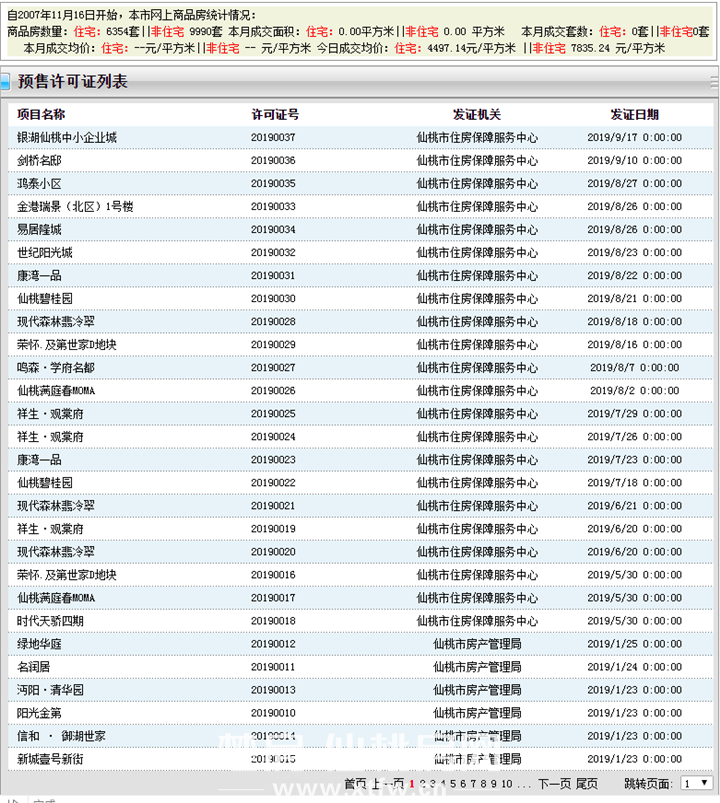This screenshot has height=803, width=720.
Task: Click the 发证机关 column header
Action: click(x=477, y=114)
